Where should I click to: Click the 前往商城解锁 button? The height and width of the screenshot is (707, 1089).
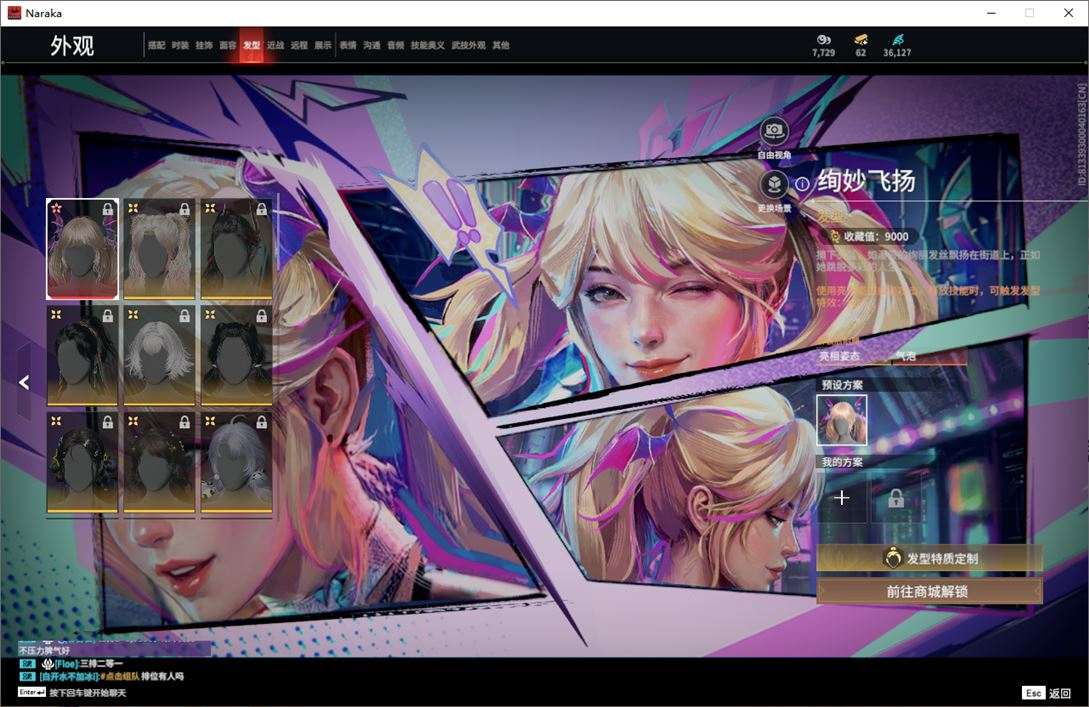point(929,592)
